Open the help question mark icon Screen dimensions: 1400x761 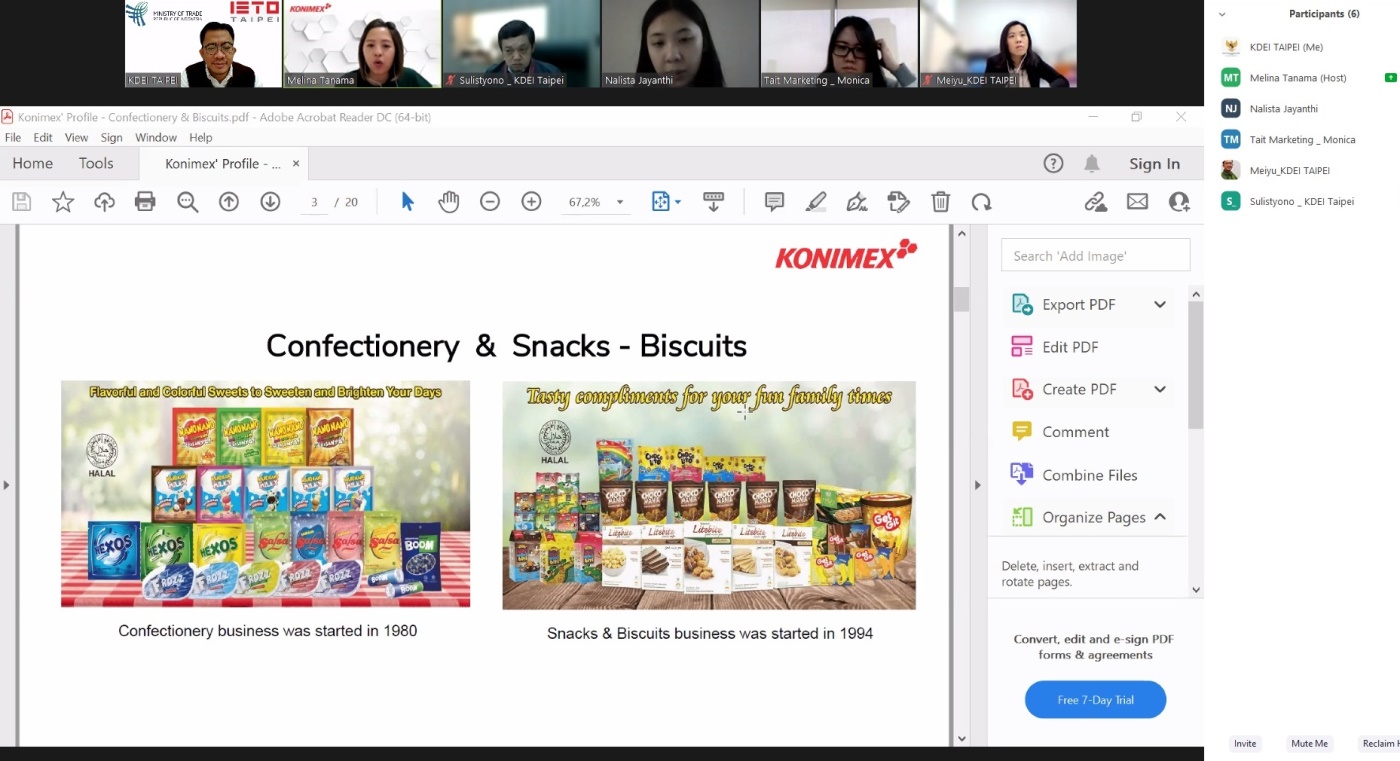click(1053, 164)
